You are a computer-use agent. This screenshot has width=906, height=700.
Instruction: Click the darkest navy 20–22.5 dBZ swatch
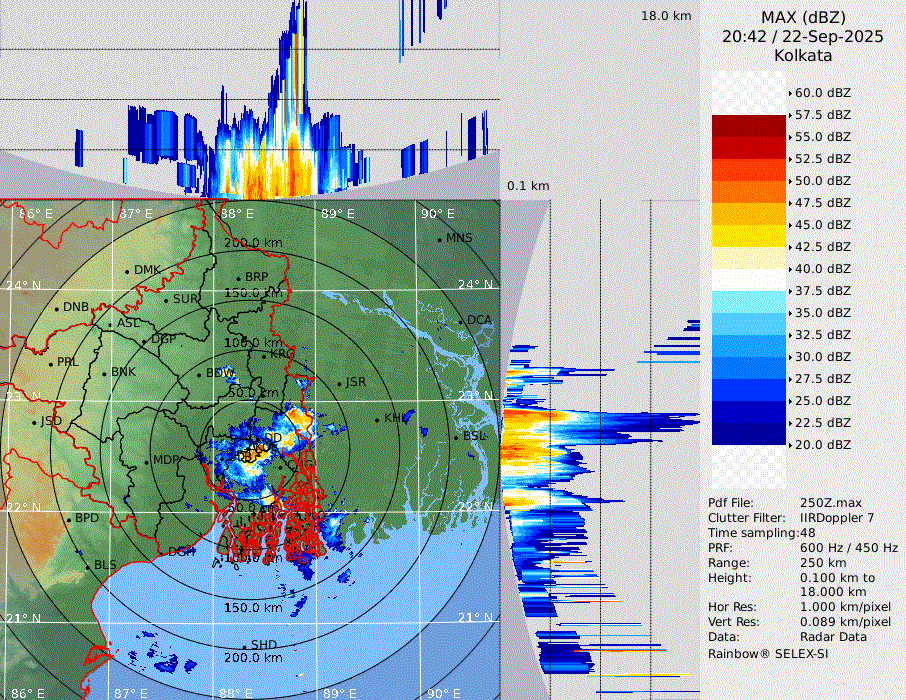749,434
